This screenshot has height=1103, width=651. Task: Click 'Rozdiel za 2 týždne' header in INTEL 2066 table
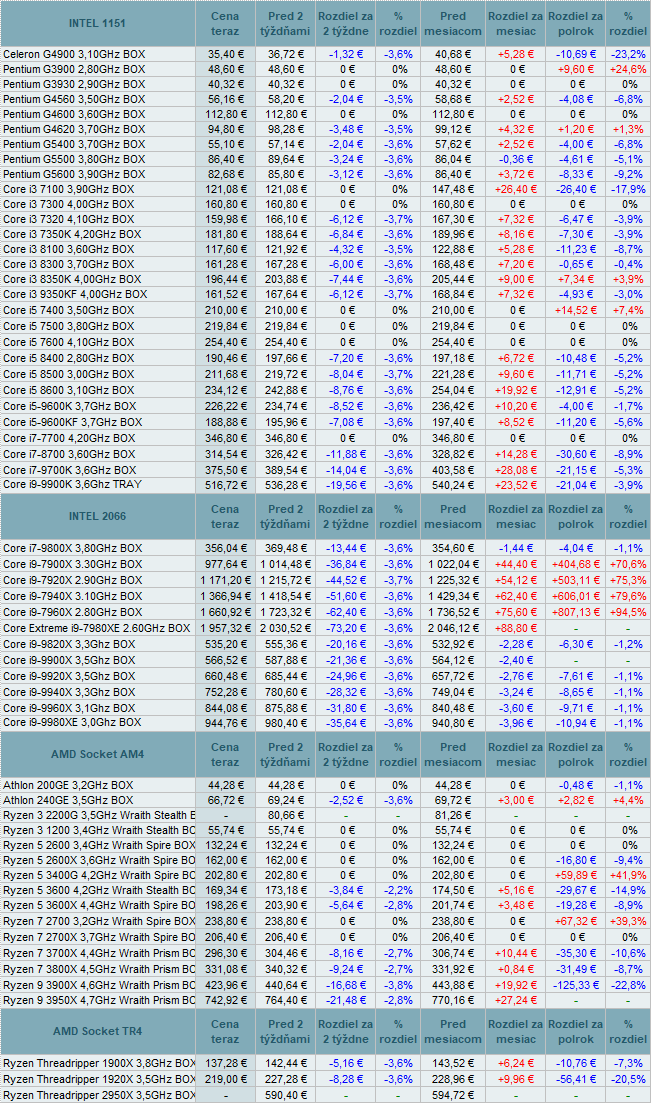[x=346, y=516]
